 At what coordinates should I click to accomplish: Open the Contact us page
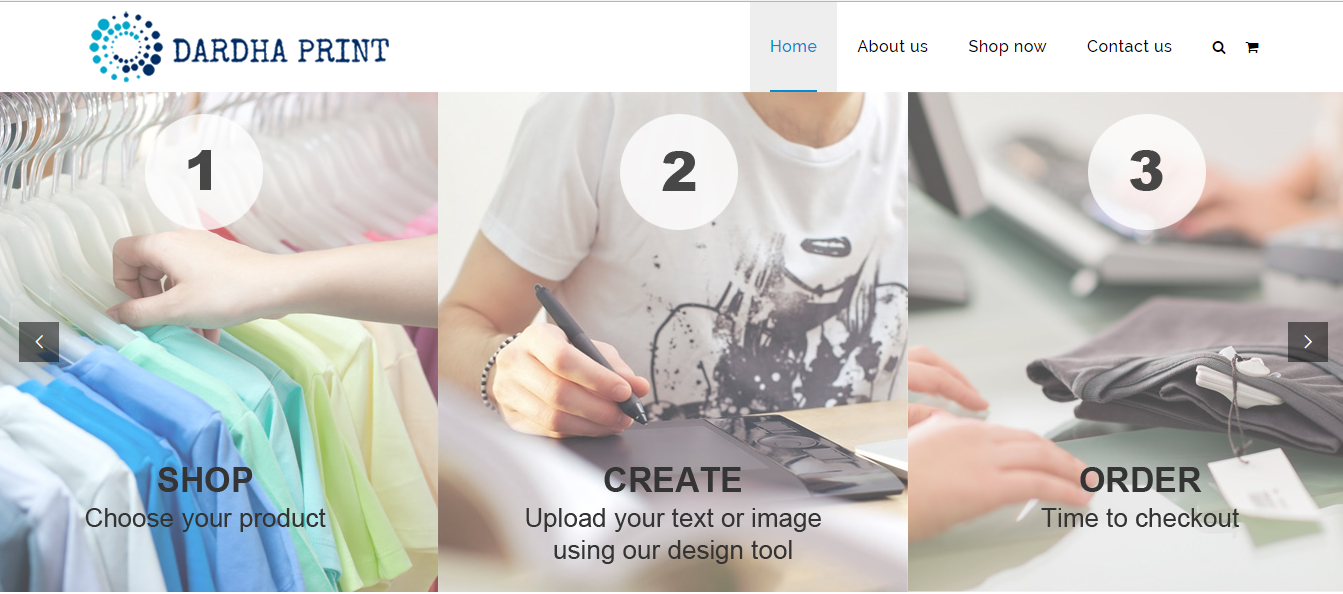1129,47
